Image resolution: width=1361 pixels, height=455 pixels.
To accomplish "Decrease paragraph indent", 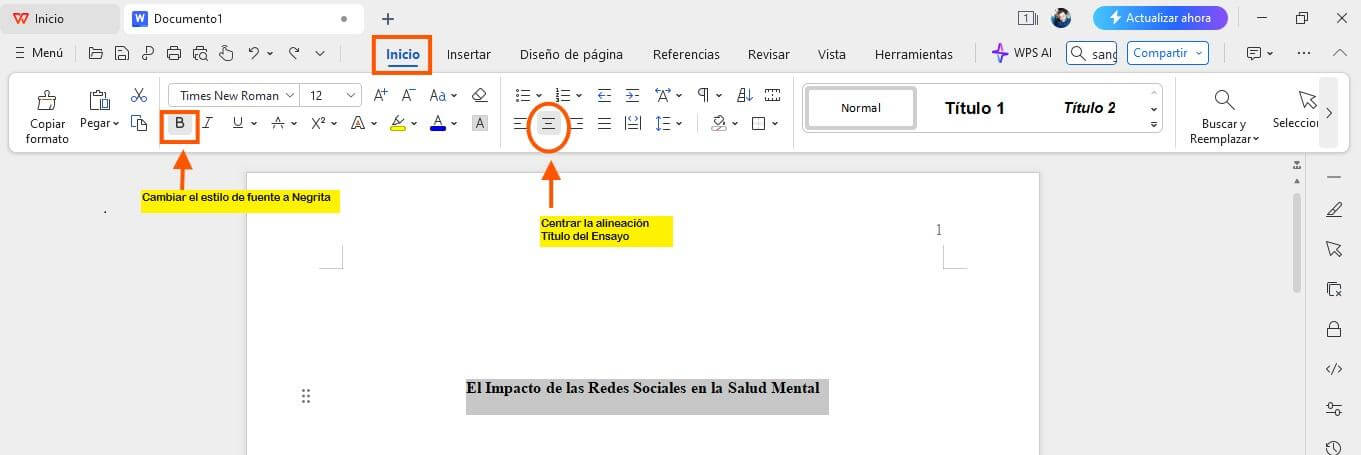I will point(604,95).
